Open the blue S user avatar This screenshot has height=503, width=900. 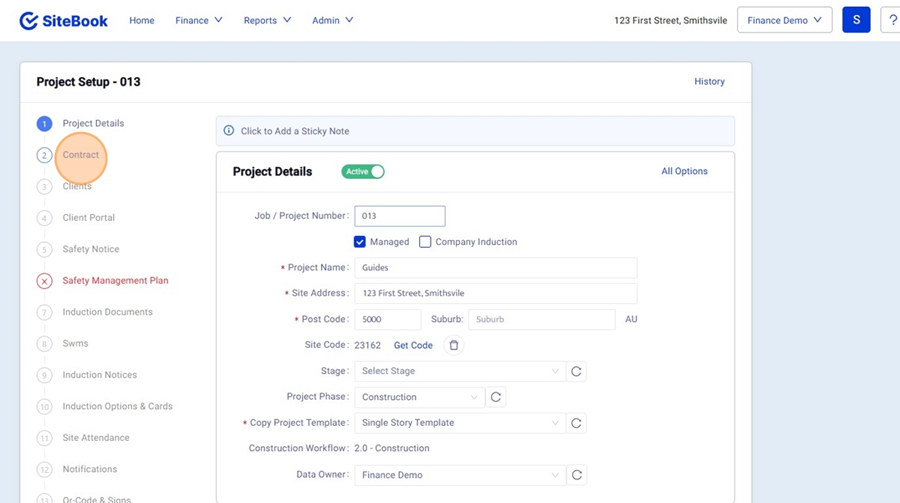856,20
